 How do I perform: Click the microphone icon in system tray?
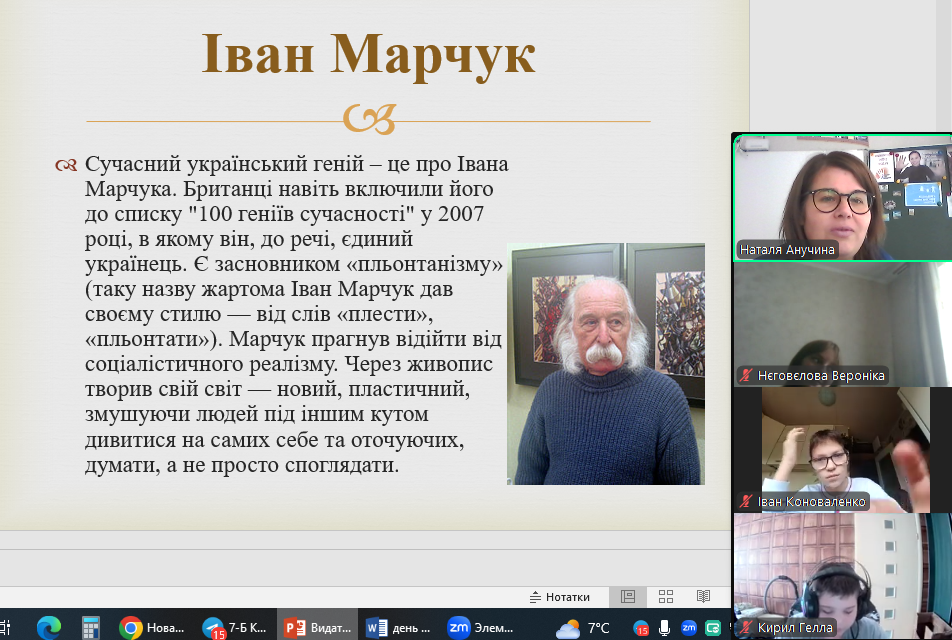point(665,628)
